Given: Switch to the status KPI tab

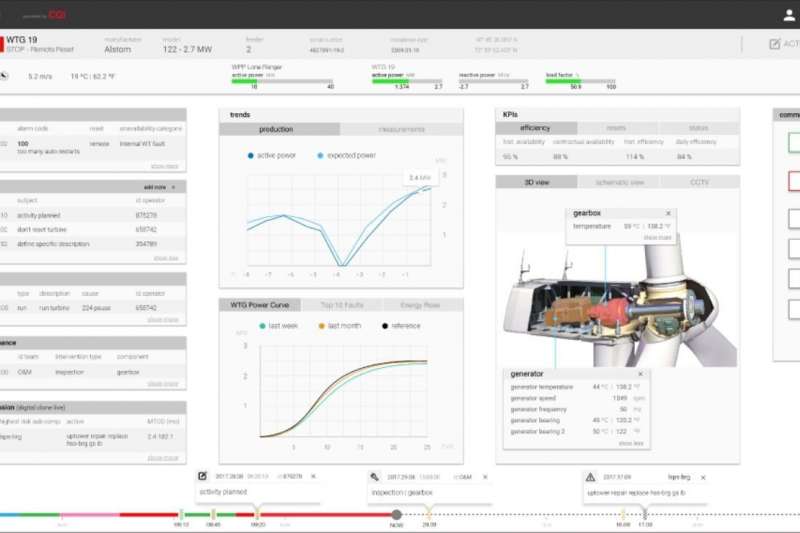Looking at the screenshot, I should tap(698, 128).
